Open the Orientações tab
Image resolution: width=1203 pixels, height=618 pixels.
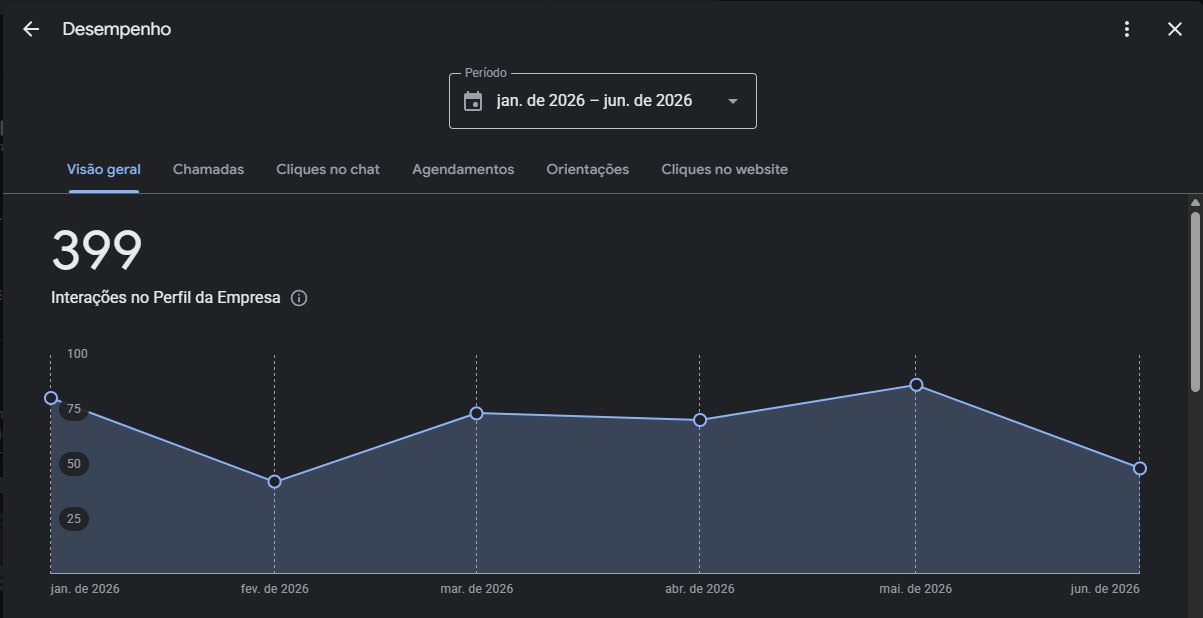click(x=588, y=169)
